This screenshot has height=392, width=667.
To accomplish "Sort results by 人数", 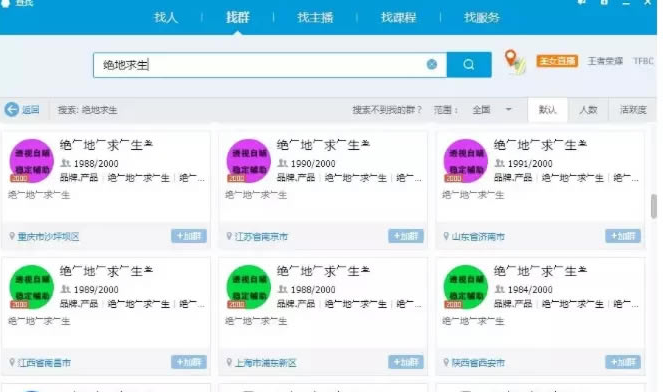I will pyautogui.click(x=588, y=110).
